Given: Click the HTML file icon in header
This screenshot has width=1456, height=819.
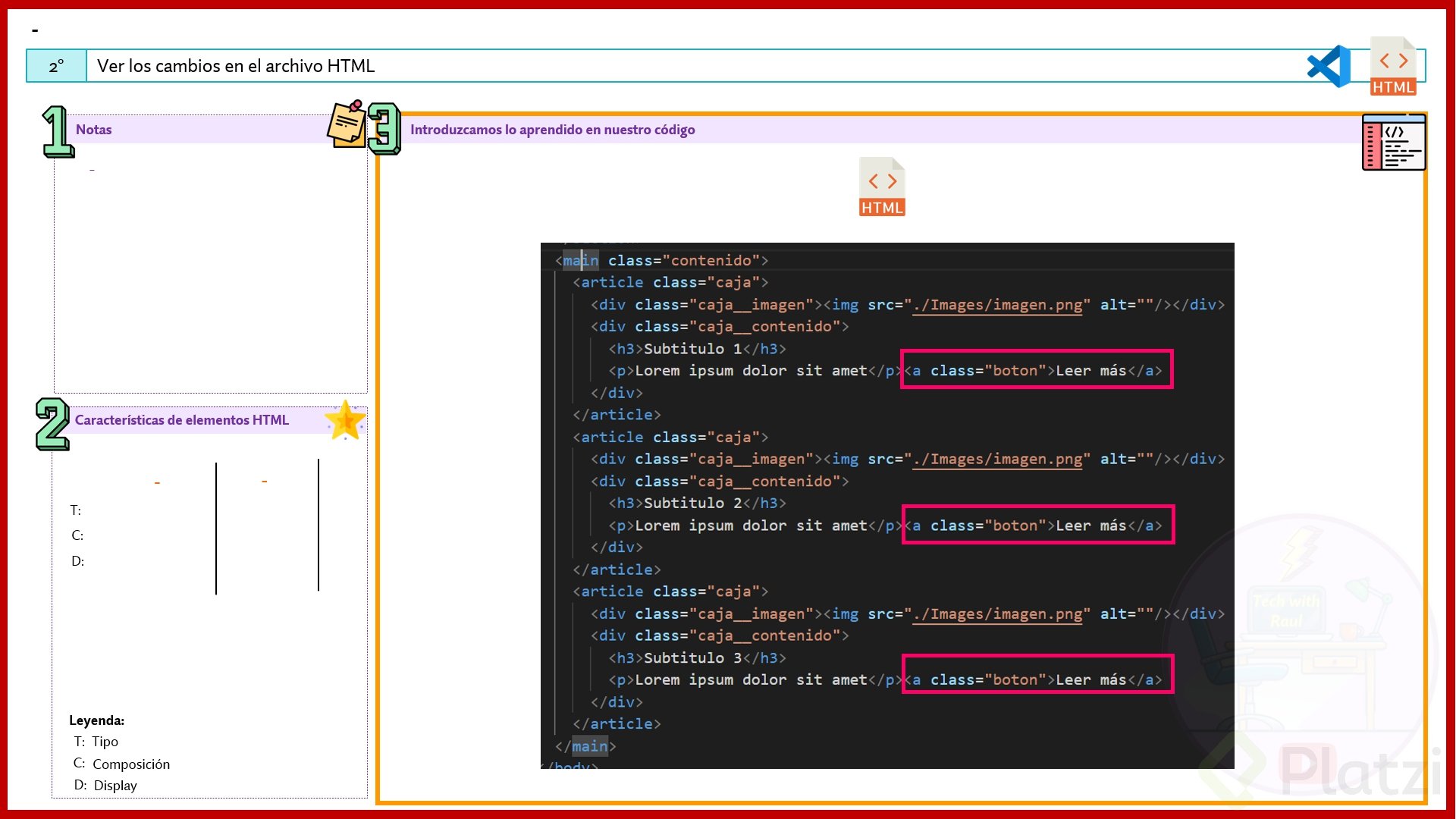Looking at the screenshot, I should [x=1393, y=66].
